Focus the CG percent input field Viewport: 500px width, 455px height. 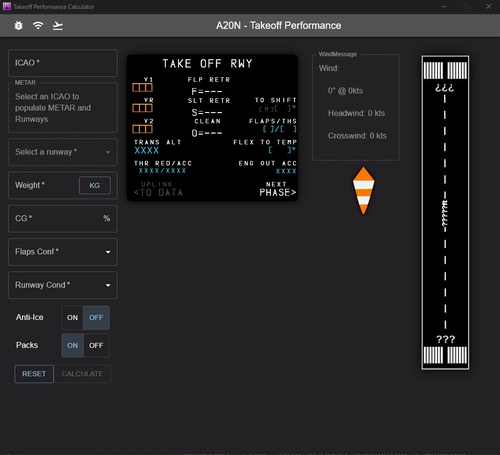63,219
